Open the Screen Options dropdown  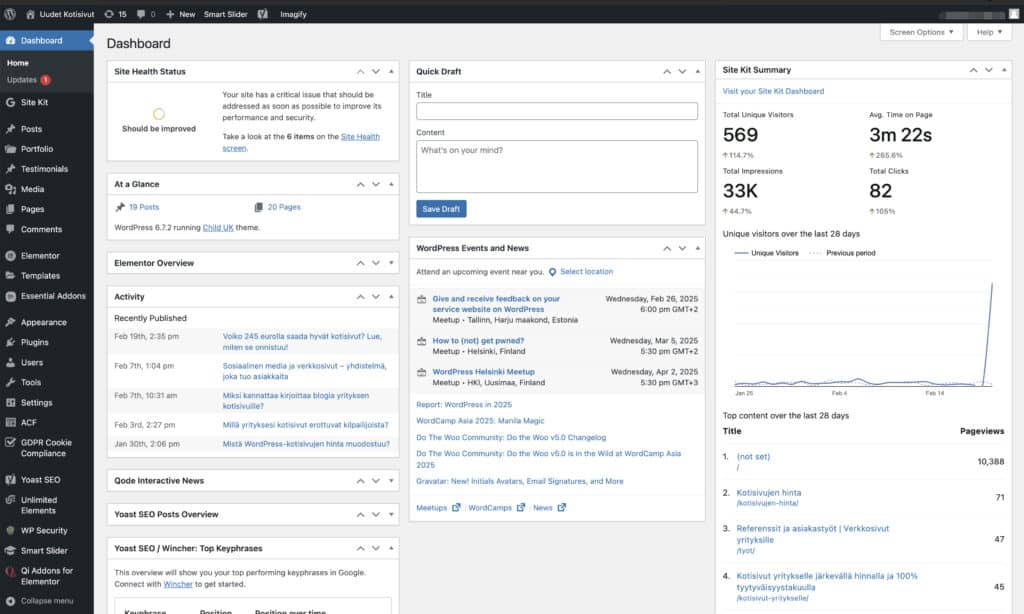click(920, 32)
